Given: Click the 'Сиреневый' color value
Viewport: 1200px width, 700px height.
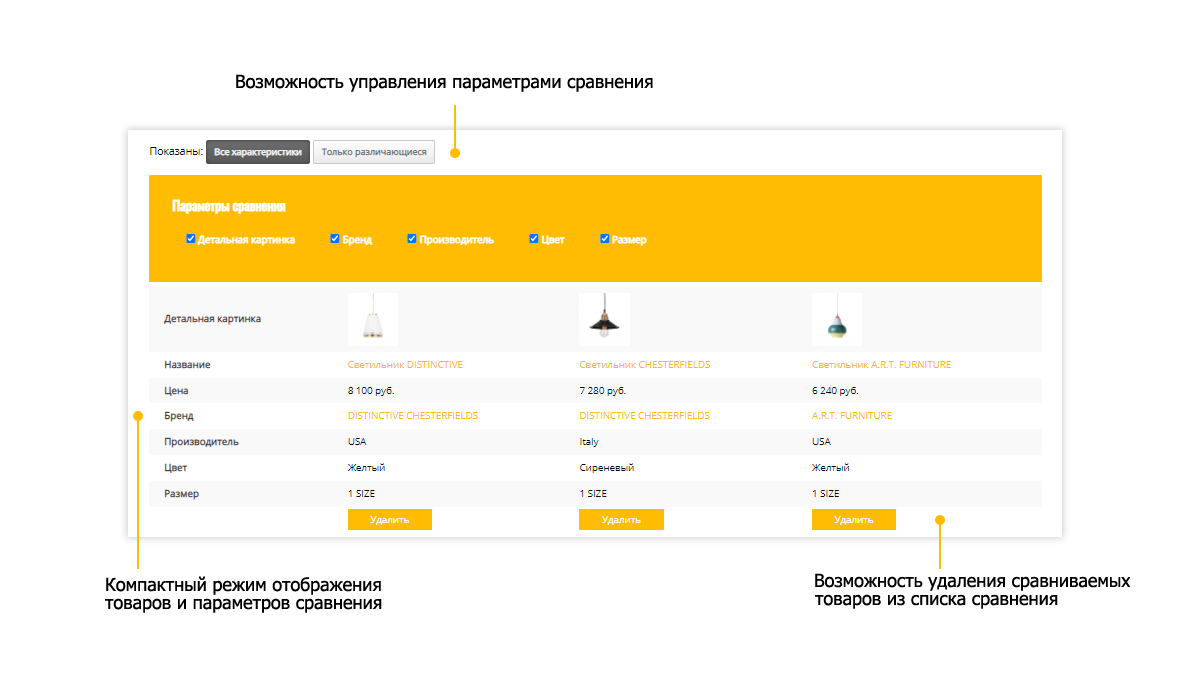Looking at the screenshot, I should (x=607, y=467).
